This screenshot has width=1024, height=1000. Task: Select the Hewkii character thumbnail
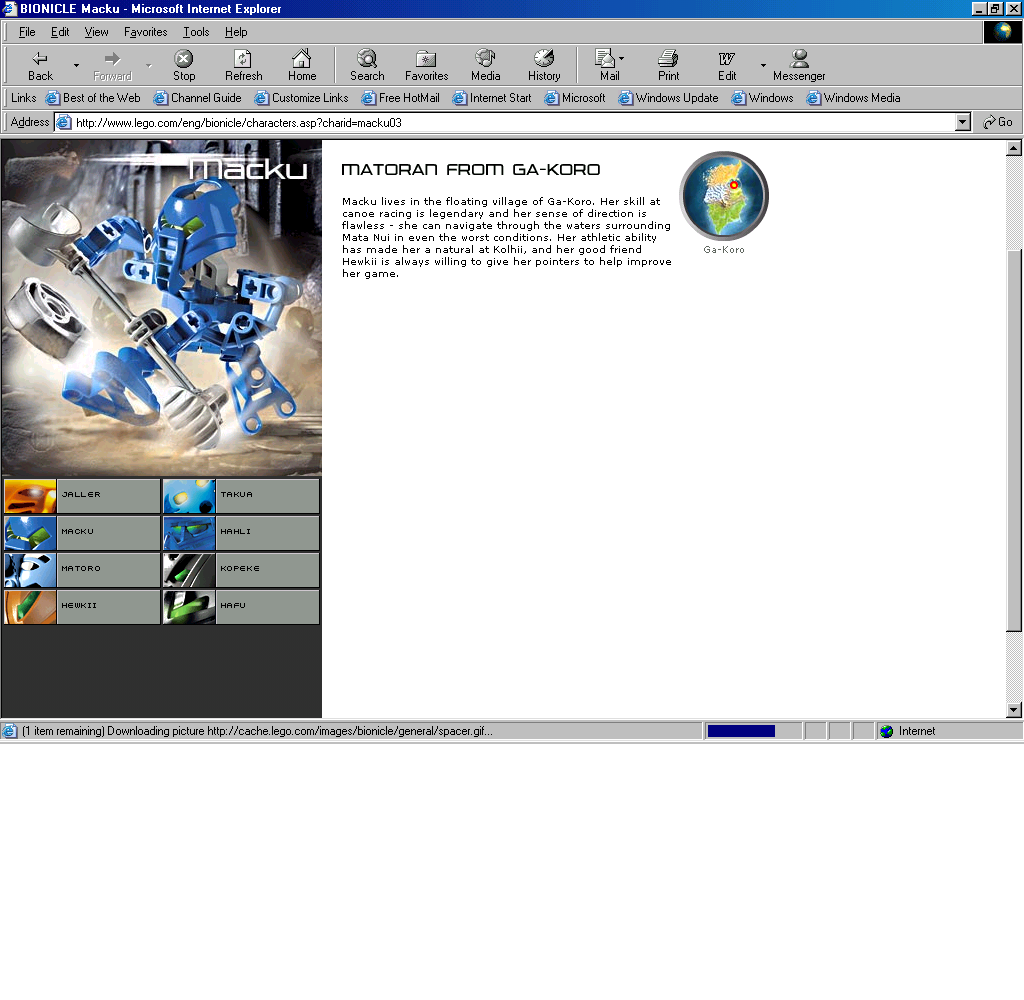30,607
